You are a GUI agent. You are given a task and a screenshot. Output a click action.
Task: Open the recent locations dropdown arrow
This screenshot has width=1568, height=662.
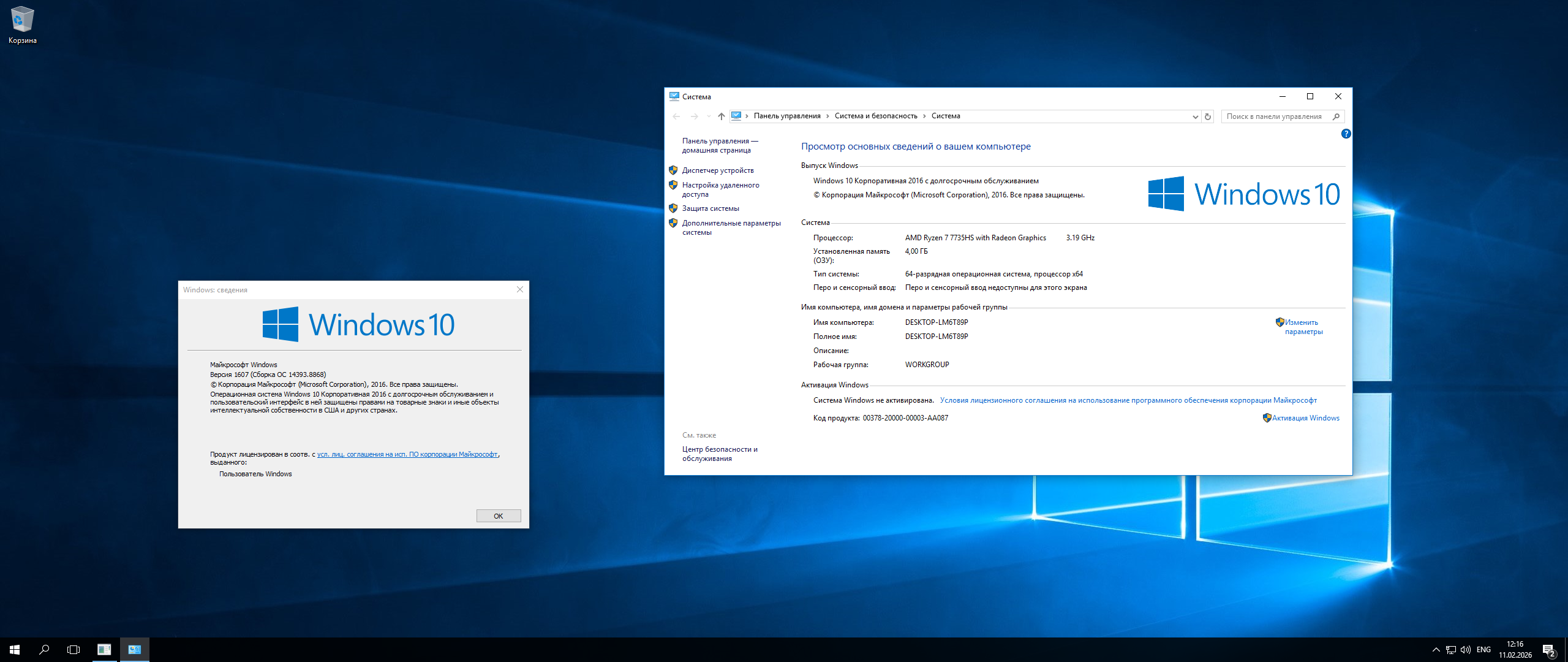pos(709,116)
